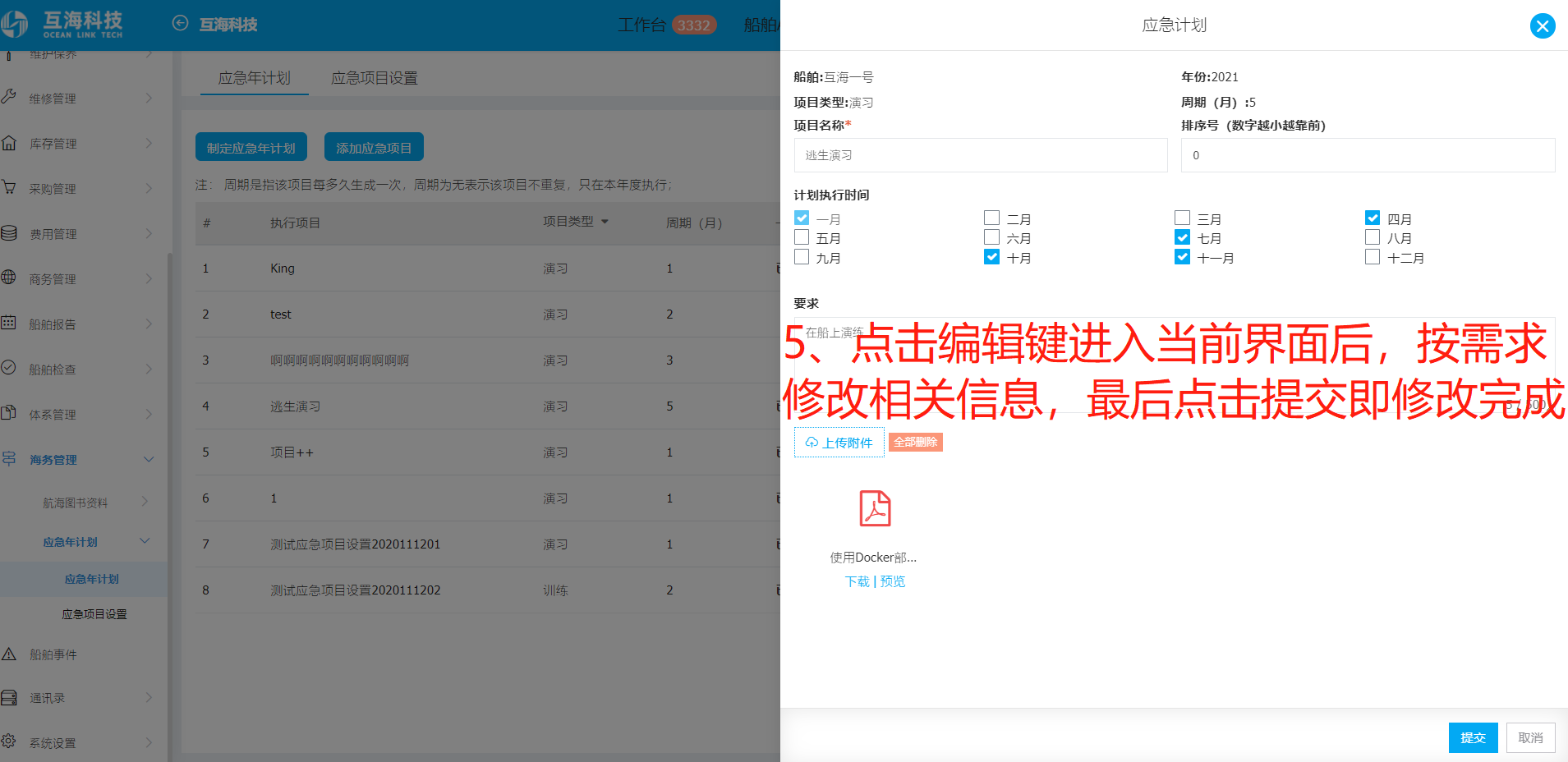Click the PDF file icon of the attachment

[x=875, y=508]
